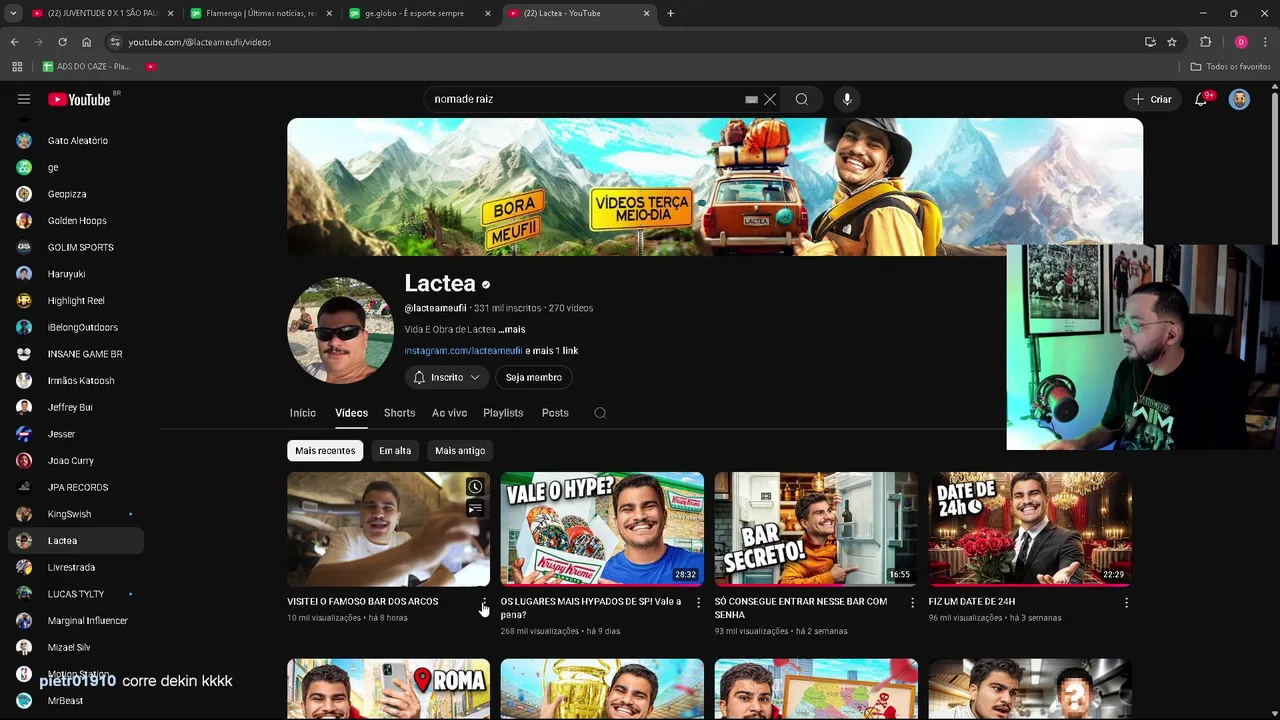Open the instagram.com/lacteameufii link

(x=463, y=351)
